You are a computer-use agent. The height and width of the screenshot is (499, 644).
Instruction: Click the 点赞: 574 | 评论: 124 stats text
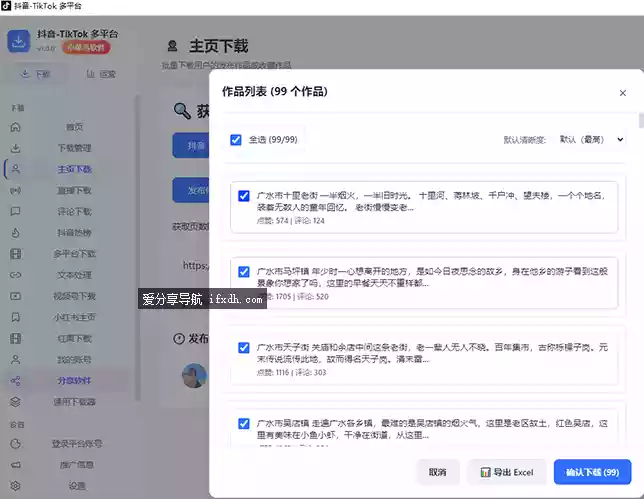click(x=291, y=221)
